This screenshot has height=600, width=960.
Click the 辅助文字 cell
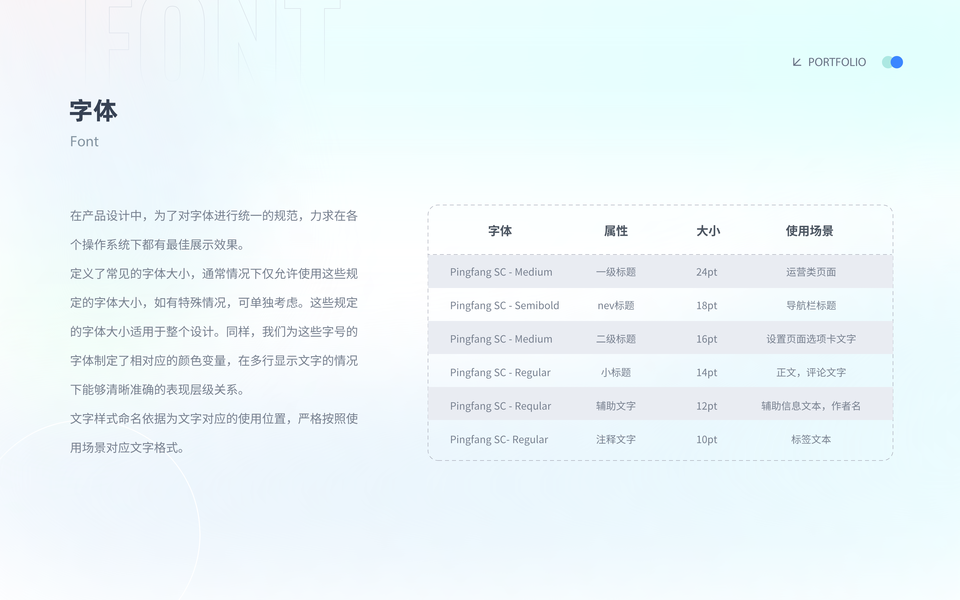coord(616,406)
